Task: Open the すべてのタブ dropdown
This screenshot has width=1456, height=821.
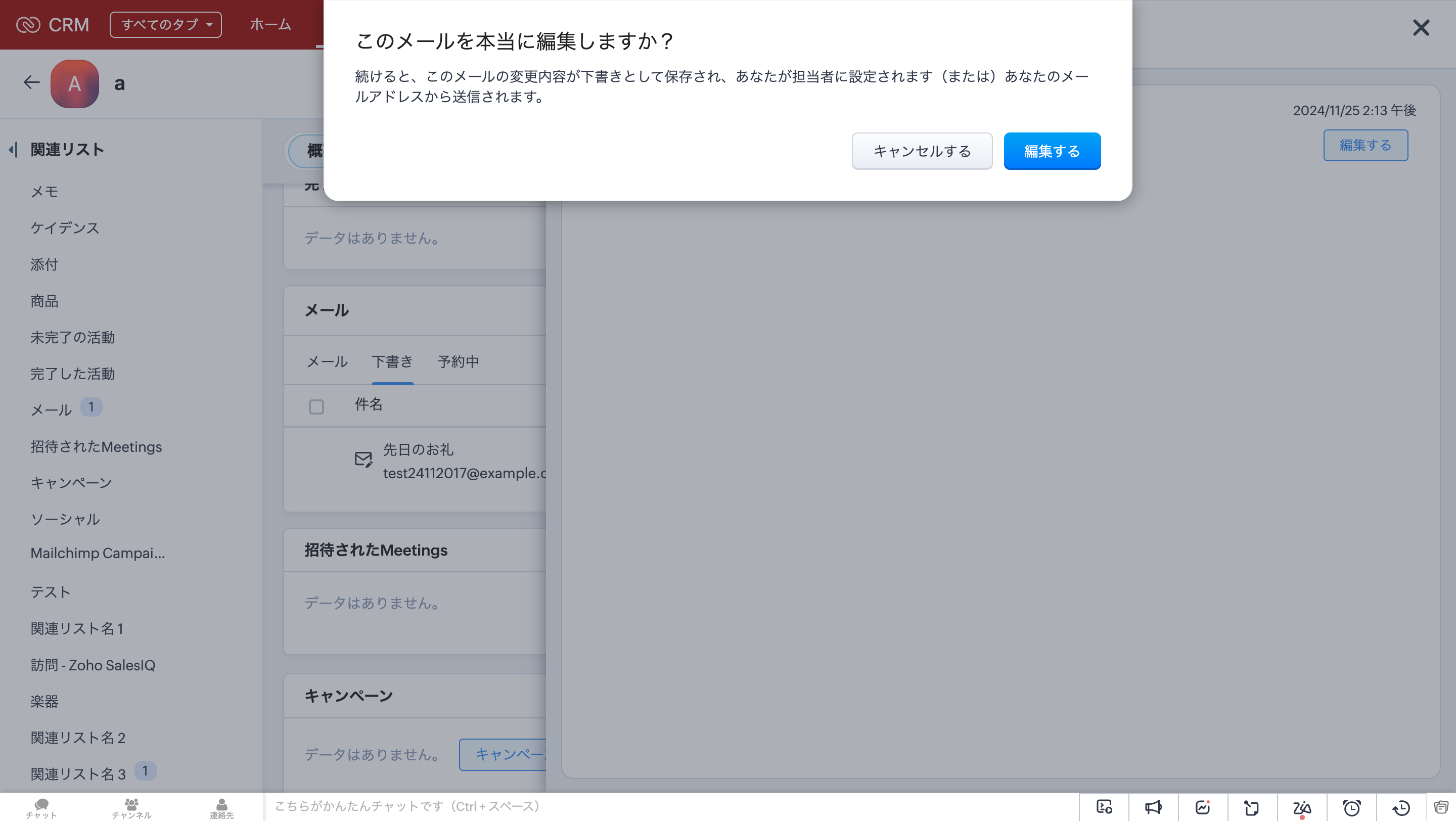Action: pos(166,25)
